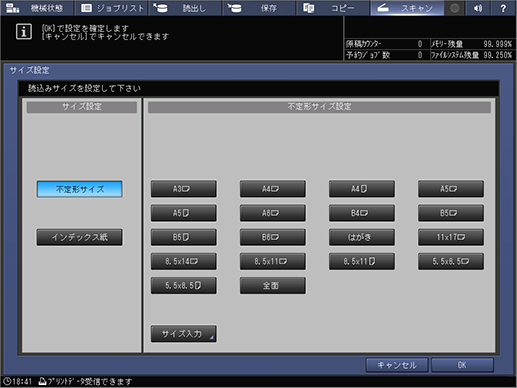Choose 5.5x8.5 portrait size
The width and height of the screenshot is (517, 388).
[x=184, y=286]
